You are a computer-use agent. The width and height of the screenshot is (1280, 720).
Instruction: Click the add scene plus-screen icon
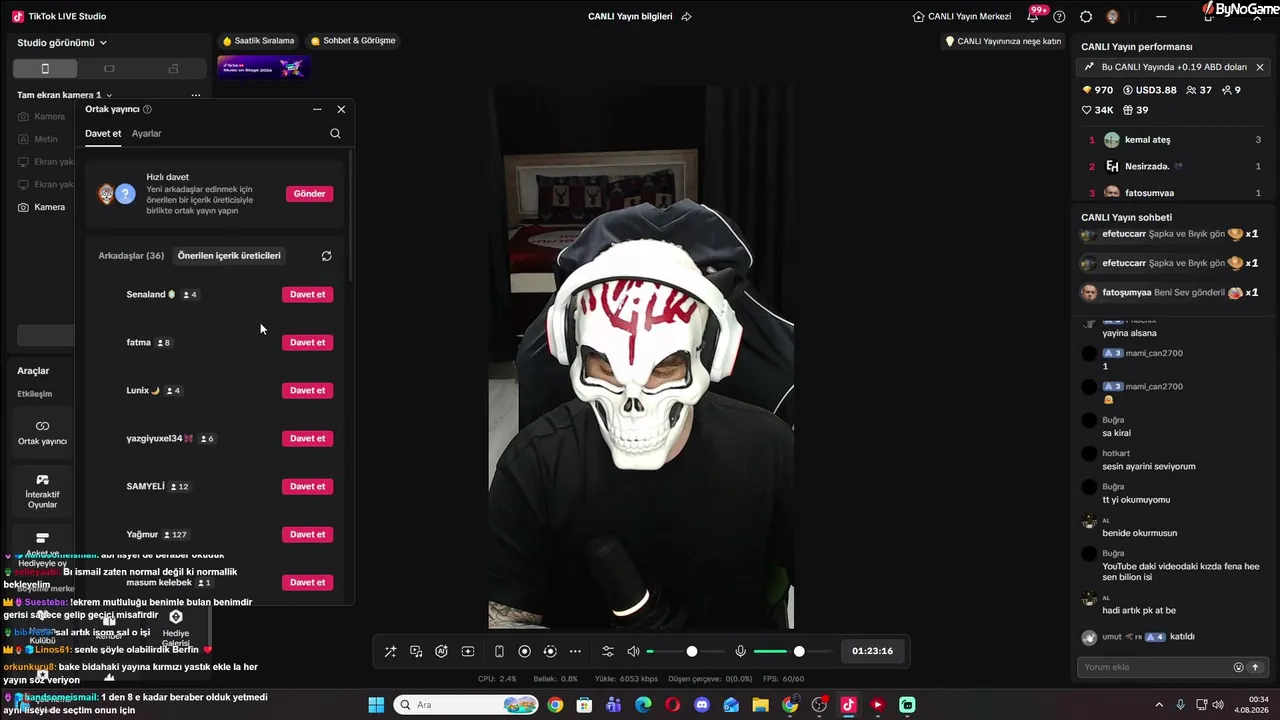point(467,651)
